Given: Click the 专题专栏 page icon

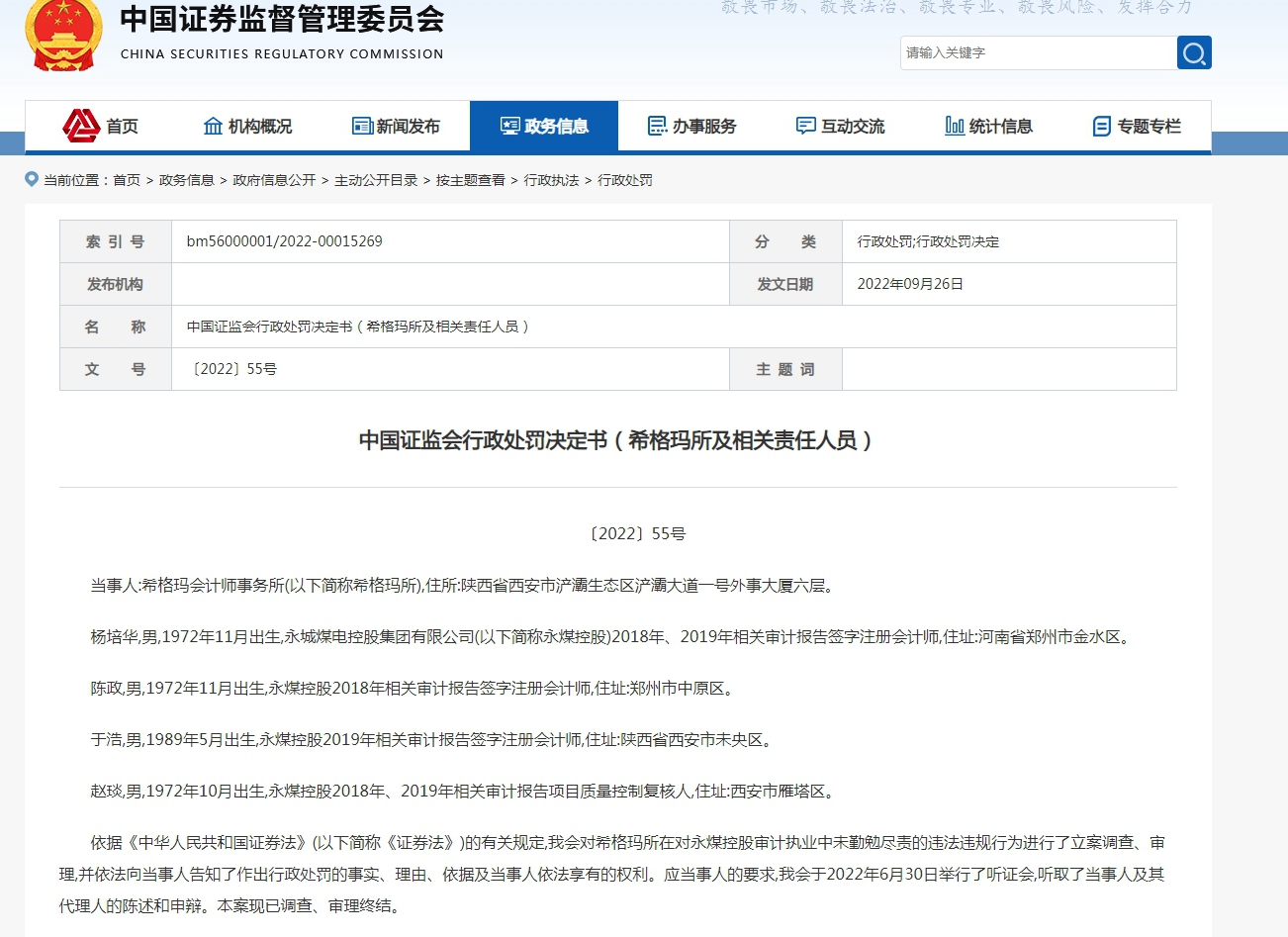Looking at the screenshot, I should [1101, 126].
